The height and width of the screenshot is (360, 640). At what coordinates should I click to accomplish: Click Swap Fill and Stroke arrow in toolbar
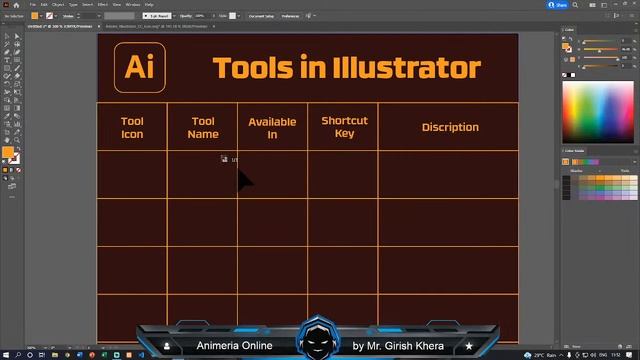pyautogui.click(x=18, y=148)
